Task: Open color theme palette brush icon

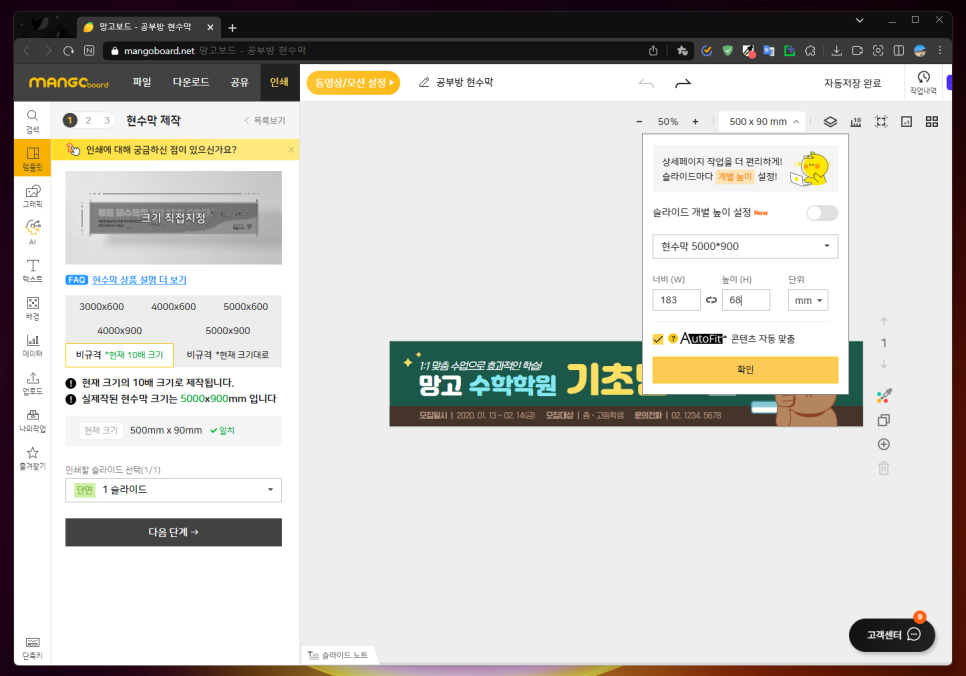Action: 884,396
